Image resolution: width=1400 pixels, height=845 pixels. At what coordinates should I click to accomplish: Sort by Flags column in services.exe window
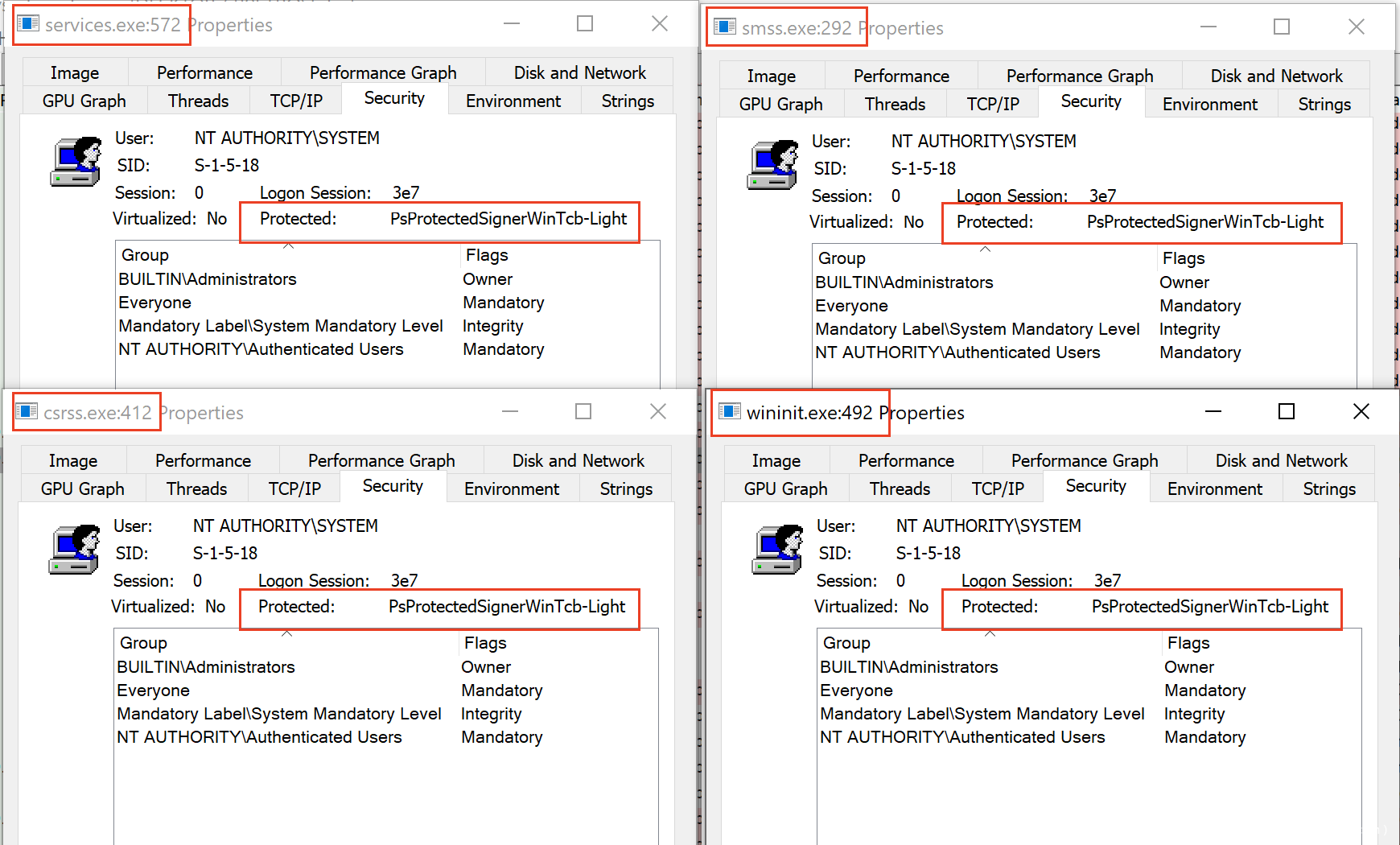pyautogui.click(x=559, y=255)
